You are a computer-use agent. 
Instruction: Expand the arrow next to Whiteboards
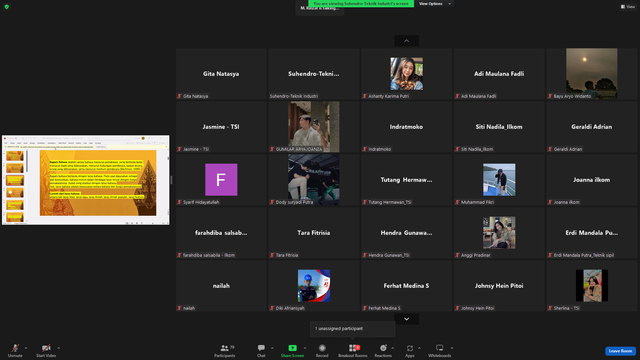[452, 348]
